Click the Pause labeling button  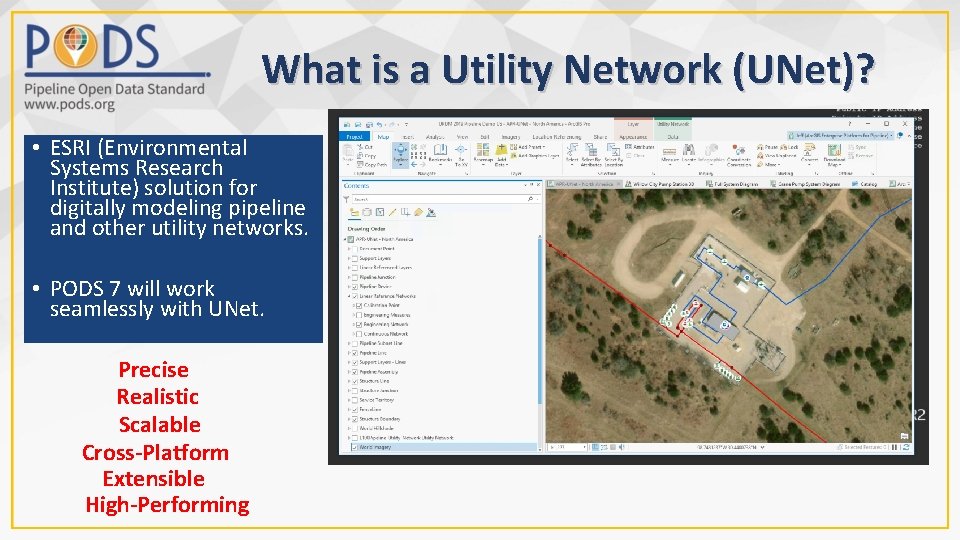[767, 147]
